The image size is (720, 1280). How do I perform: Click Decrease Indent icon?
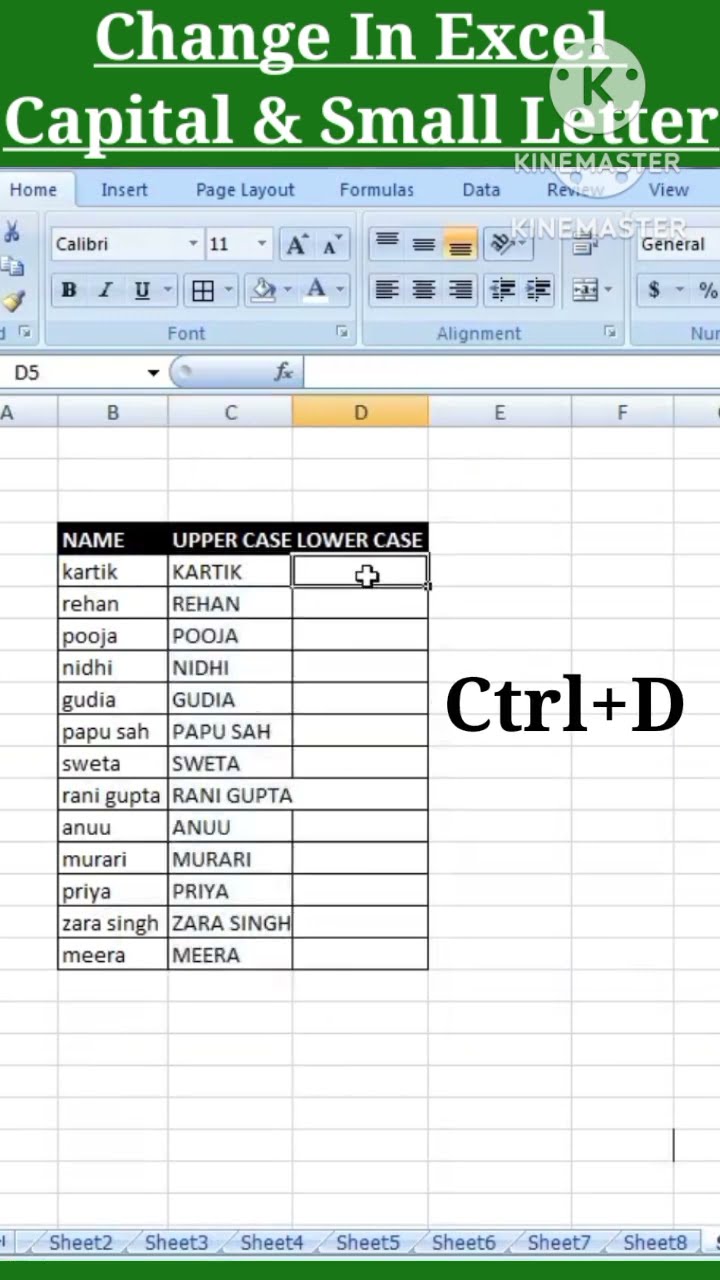click(x=502, y=290)
